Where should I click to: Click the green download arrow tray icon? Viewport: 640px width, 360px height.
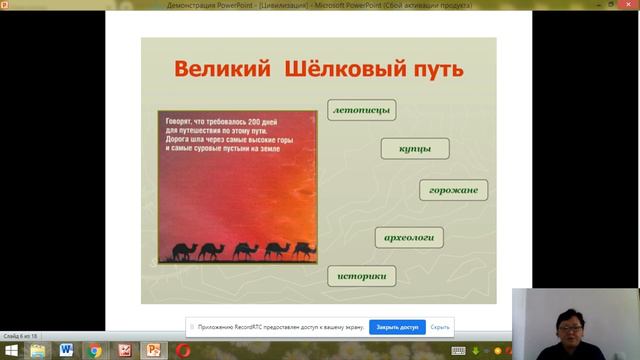[476, 351]
